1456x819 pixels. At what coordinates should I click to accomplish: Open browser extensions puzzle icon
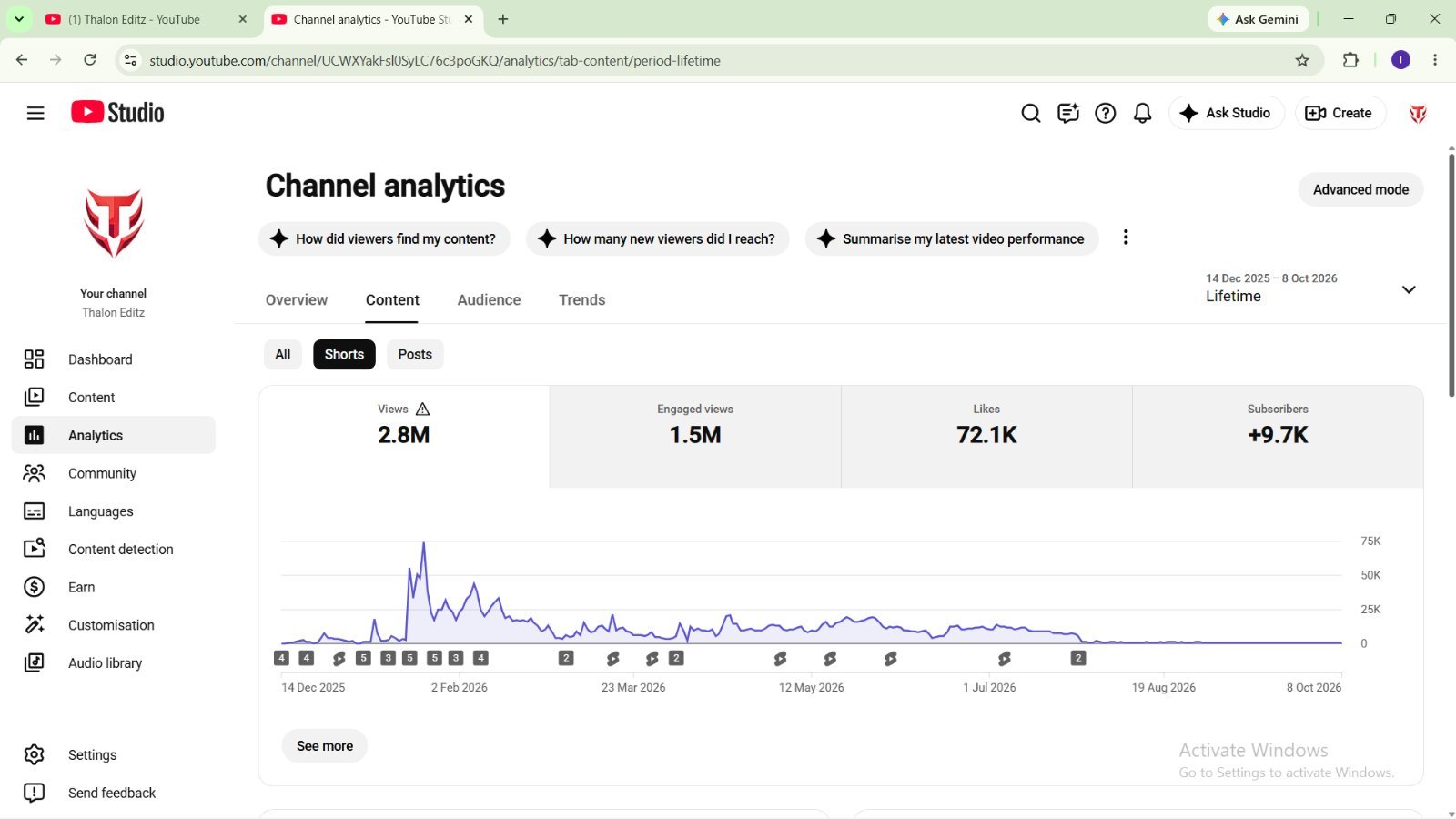click(x=1350, y=60)
